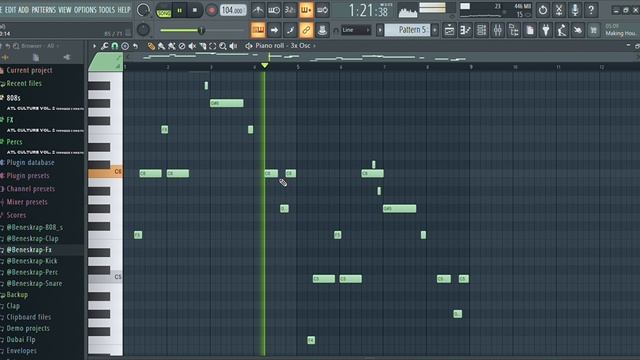The width and height of the screenshot is (640, 360).
Task: Select the Paint brush tool in piano roll
Action: click(162, 46)
